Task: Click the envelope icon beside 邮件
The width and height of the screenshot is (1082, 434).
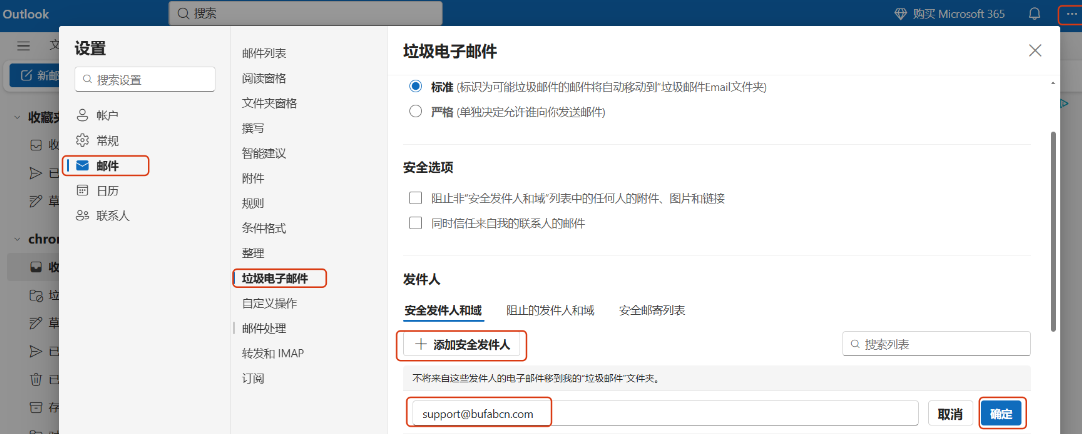Action: coord(83,166)
